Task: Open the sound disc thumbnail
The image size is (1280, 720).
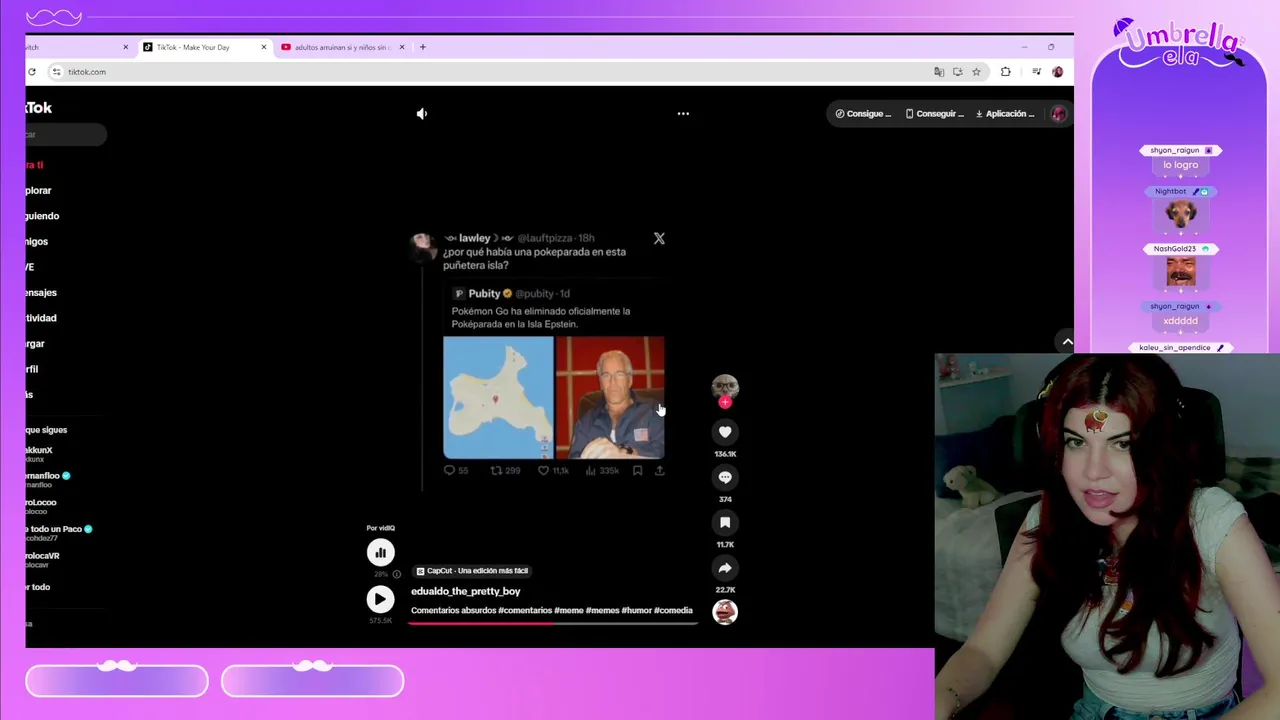Action: click(725, 611)
